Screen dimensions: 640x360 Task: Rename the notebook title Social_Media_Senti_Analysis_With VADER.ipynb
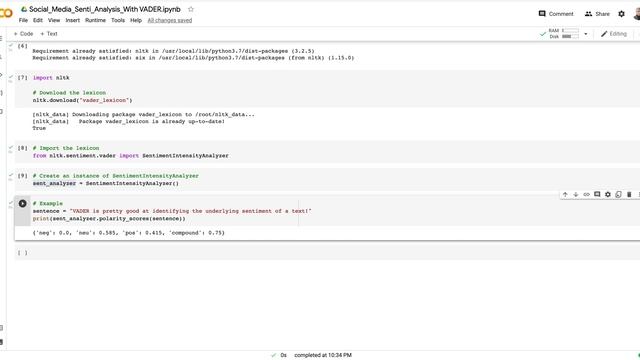coord(104,9)
